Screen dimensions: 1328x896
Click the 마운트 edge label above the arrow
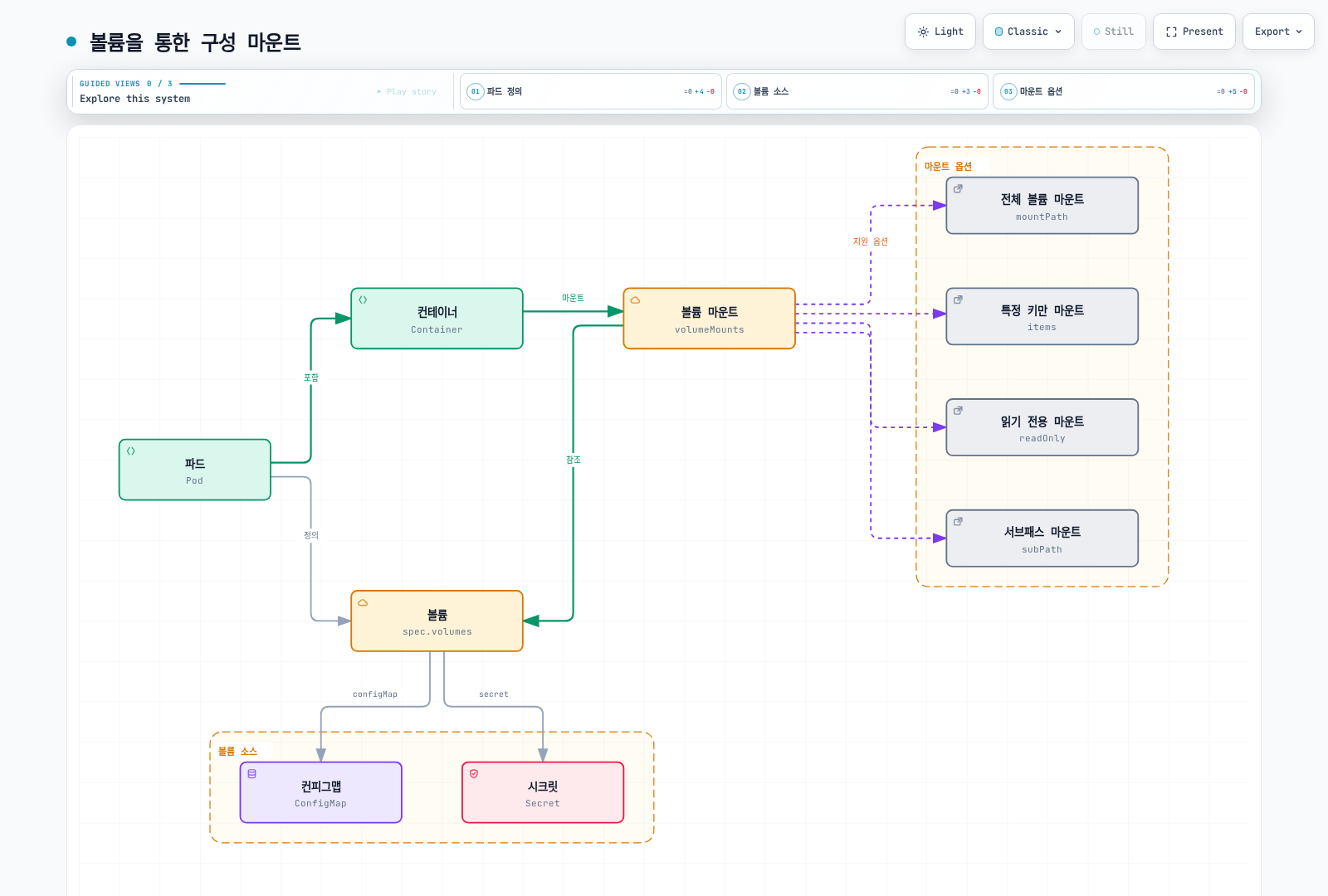coord(573,298)
